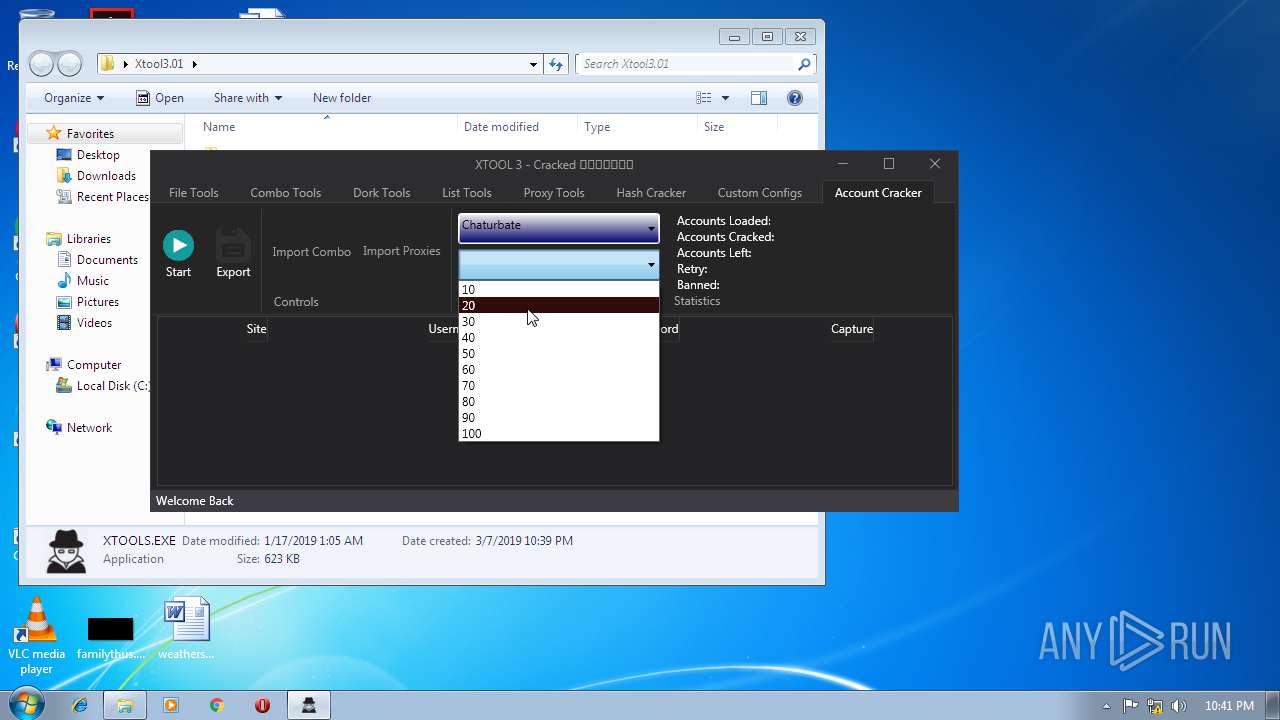Click the Explorer back arrow button
Screen dimensions: 1280x720
tap(42, 64)
